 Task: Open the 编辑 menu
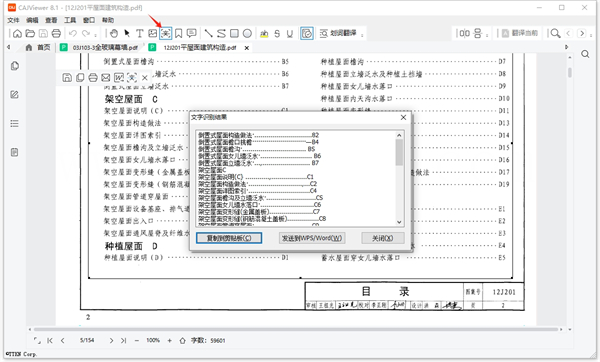(32, 20)
